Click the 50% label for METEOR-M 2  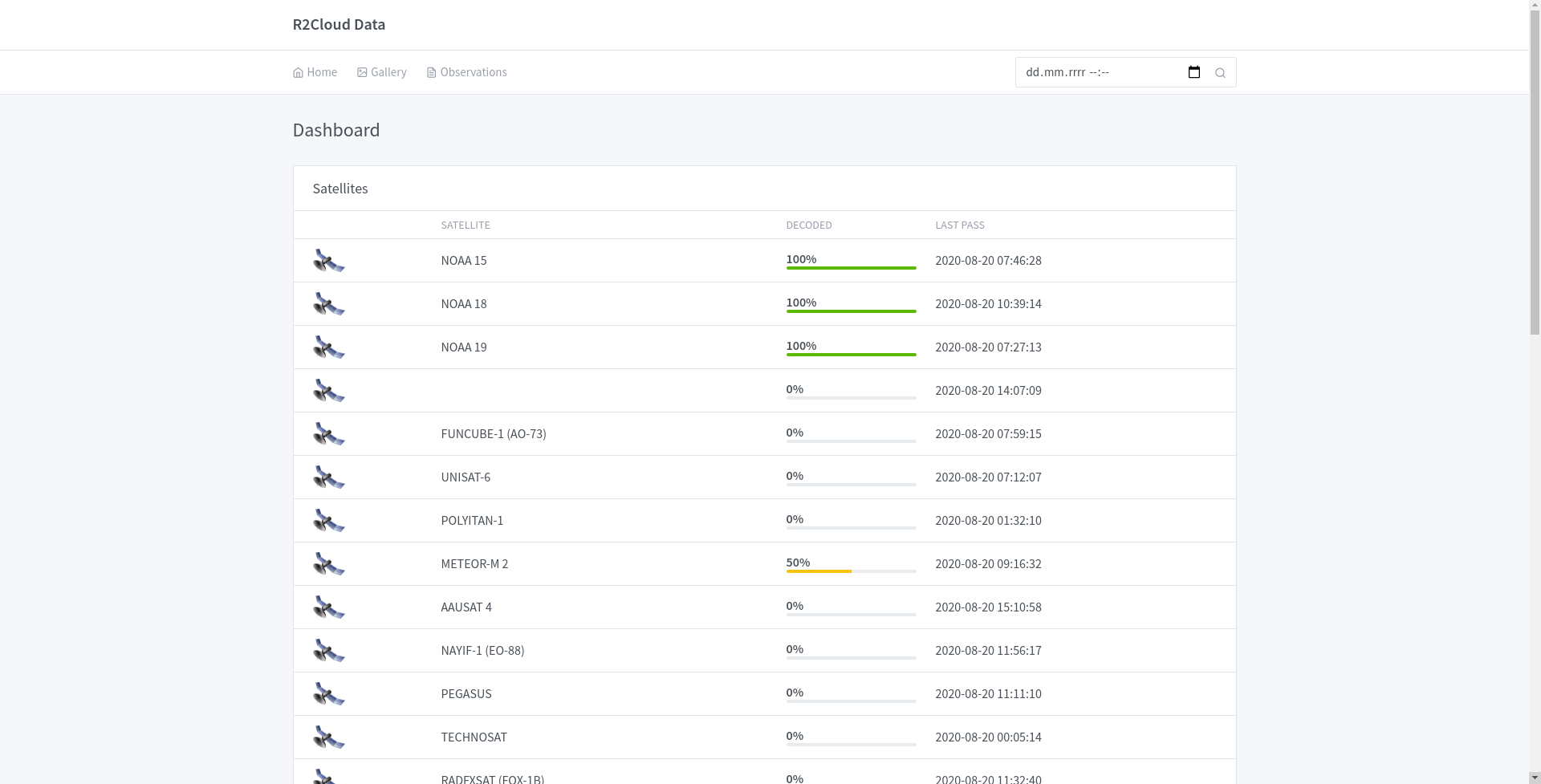(x=798, y=563)
